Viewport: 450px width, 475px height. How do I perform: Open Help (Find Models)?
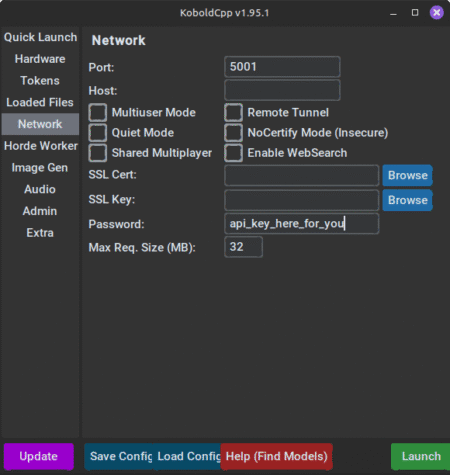[x=277, y=456]
